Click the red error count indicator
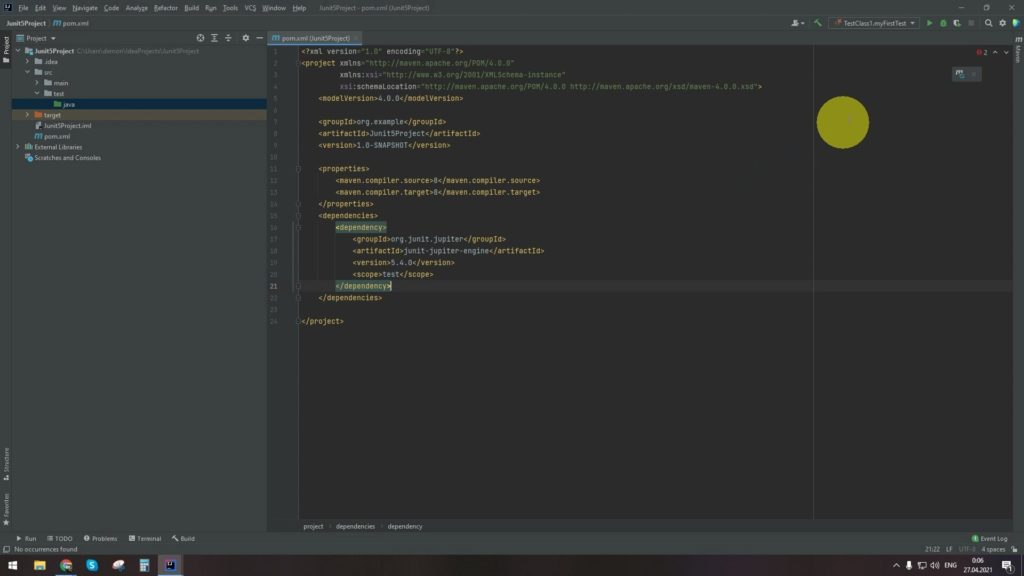Image resolution: width=1024 pixels, height=576 pixels. click(x=982, y=52)
